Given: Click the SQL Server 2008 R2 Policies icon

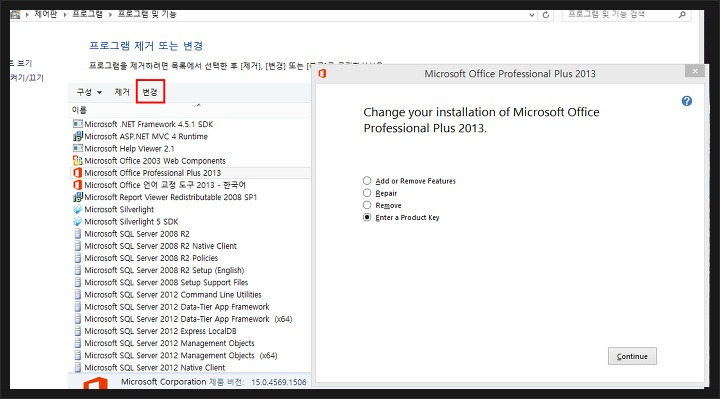Looking at the screenshot, I should tap(78, 258).
